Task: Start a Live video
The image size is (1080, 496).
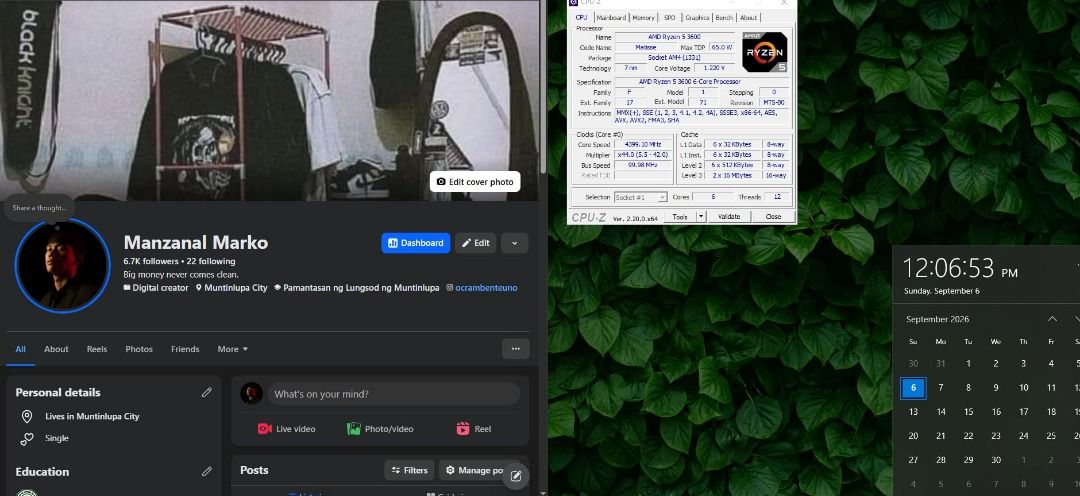Action: (x=287, y=428)
